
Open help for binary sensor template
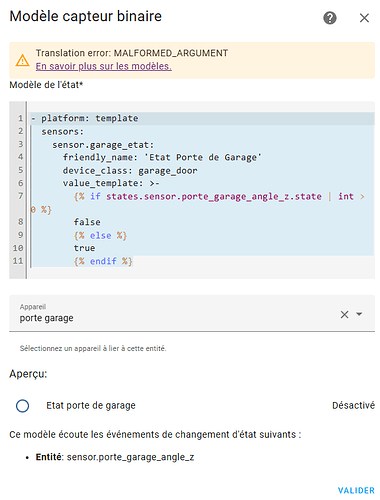pyautogui.click(x=330, y=18)
